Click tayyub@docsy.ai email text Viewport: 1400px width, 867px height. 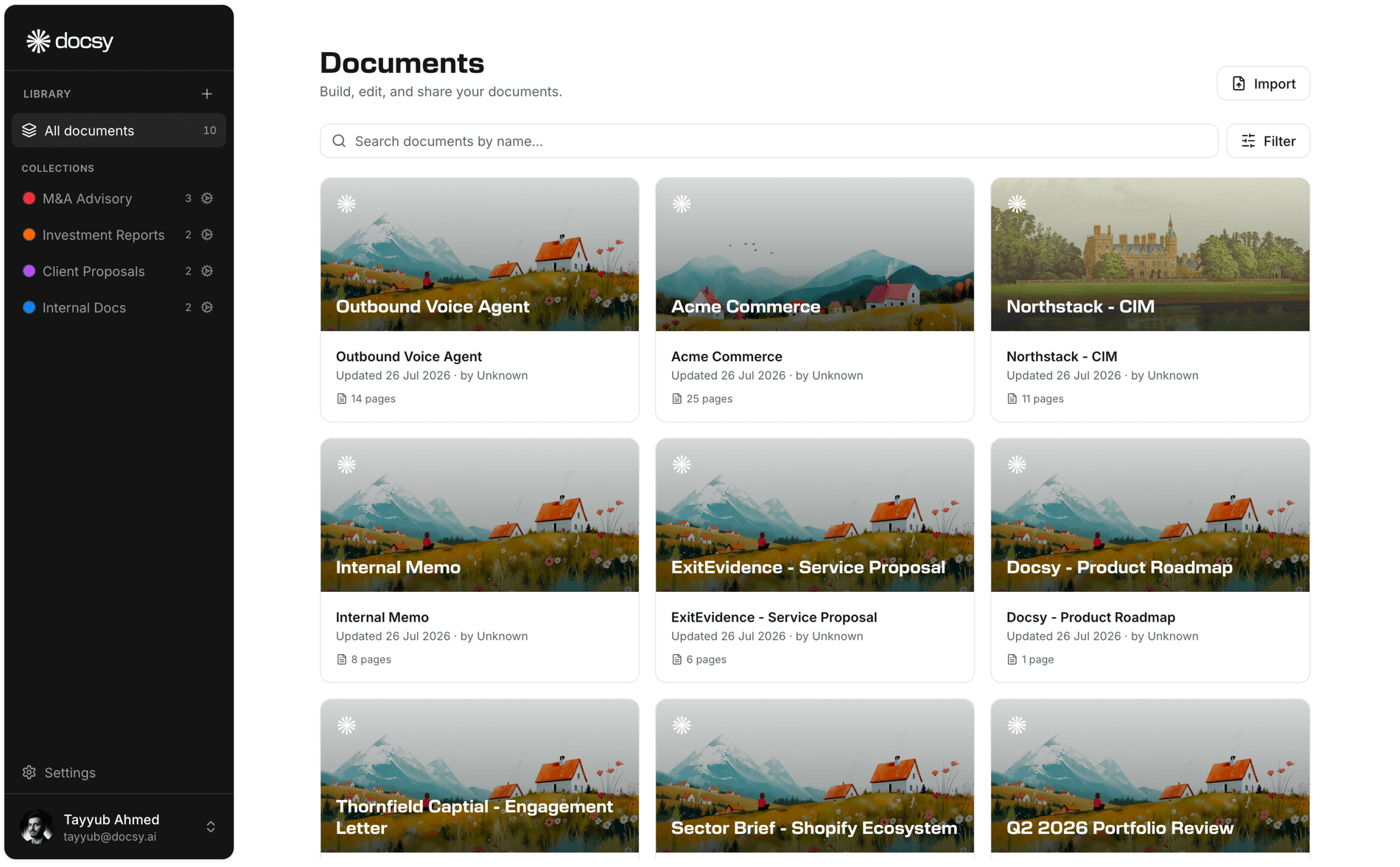tap(110, 837)
